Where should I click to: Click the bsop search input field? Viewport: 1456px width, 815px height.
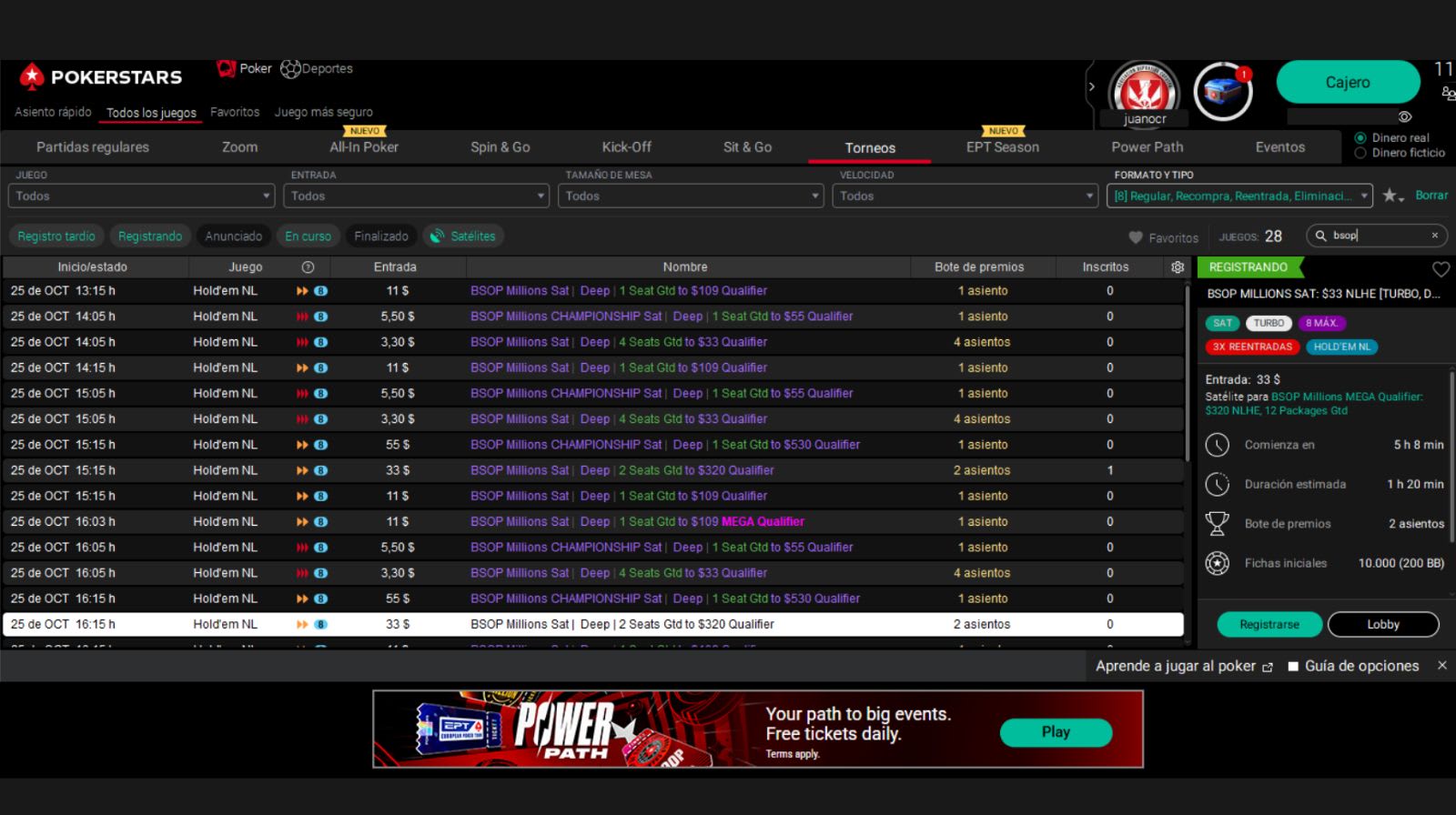coord(1378,236)
